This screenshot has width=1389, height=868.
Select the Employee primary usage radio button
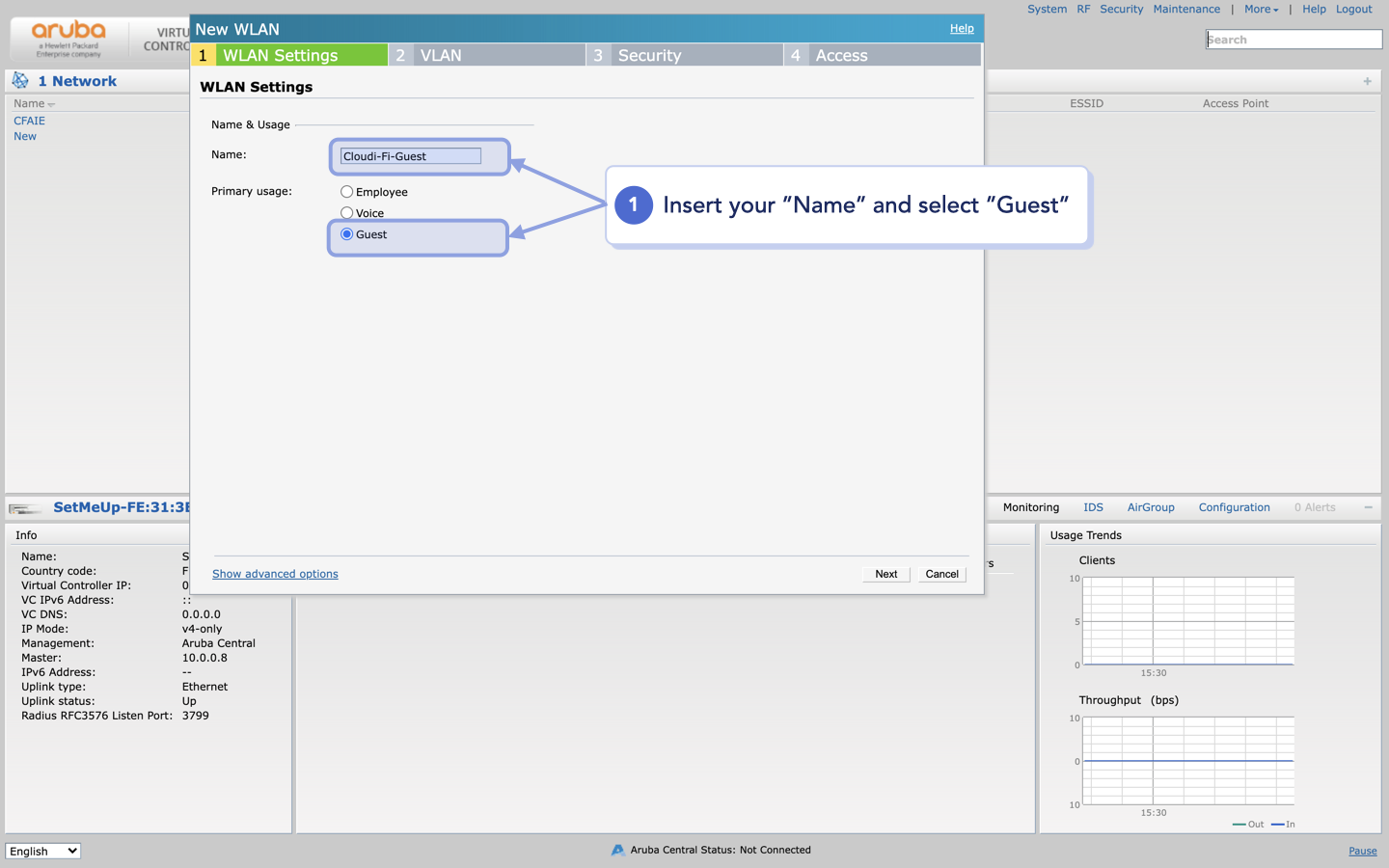(347, 191)
